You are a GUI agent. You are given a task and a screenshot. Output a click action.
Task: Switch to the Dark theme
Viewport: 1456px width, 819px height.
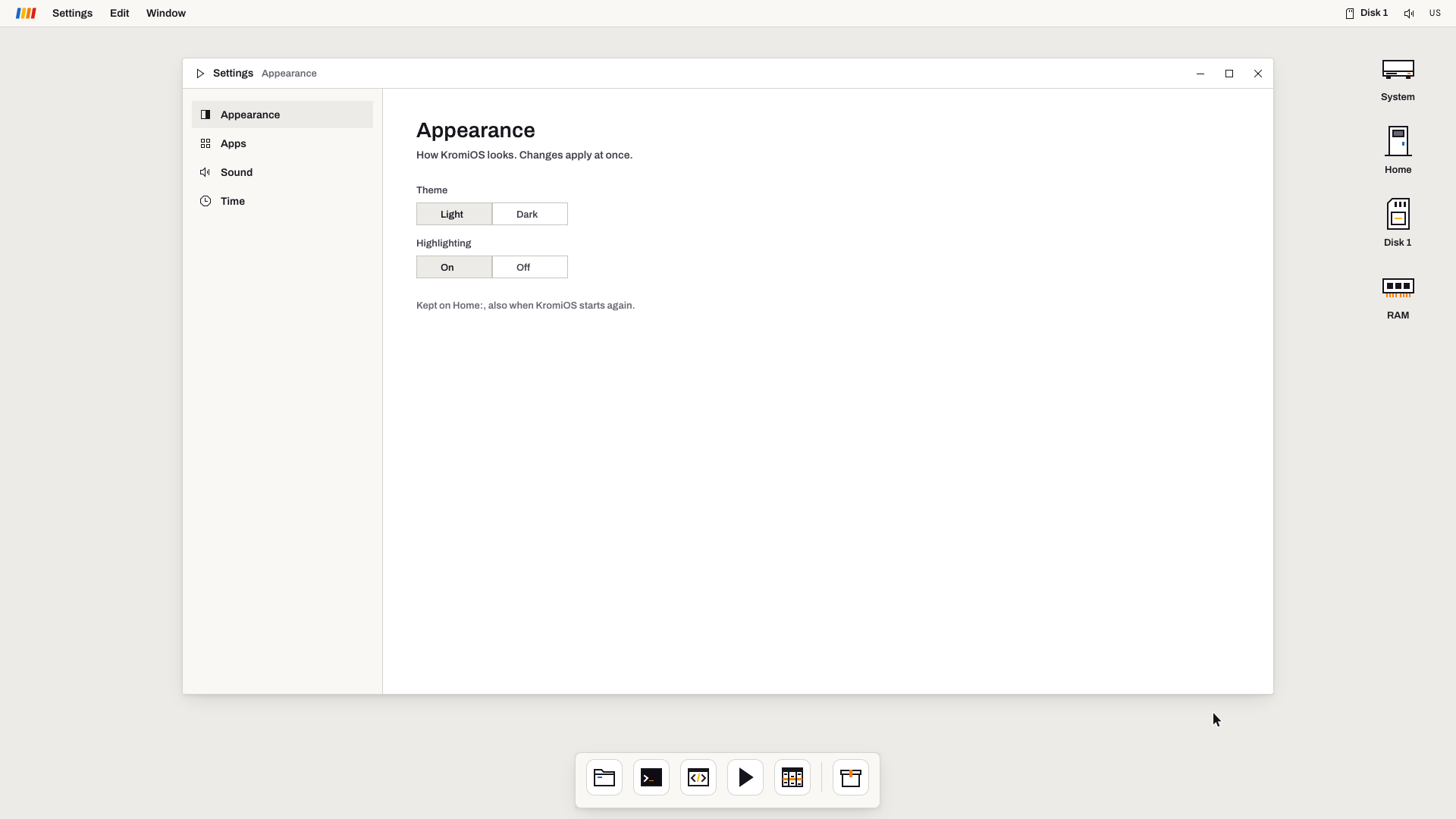click(530, 214)
